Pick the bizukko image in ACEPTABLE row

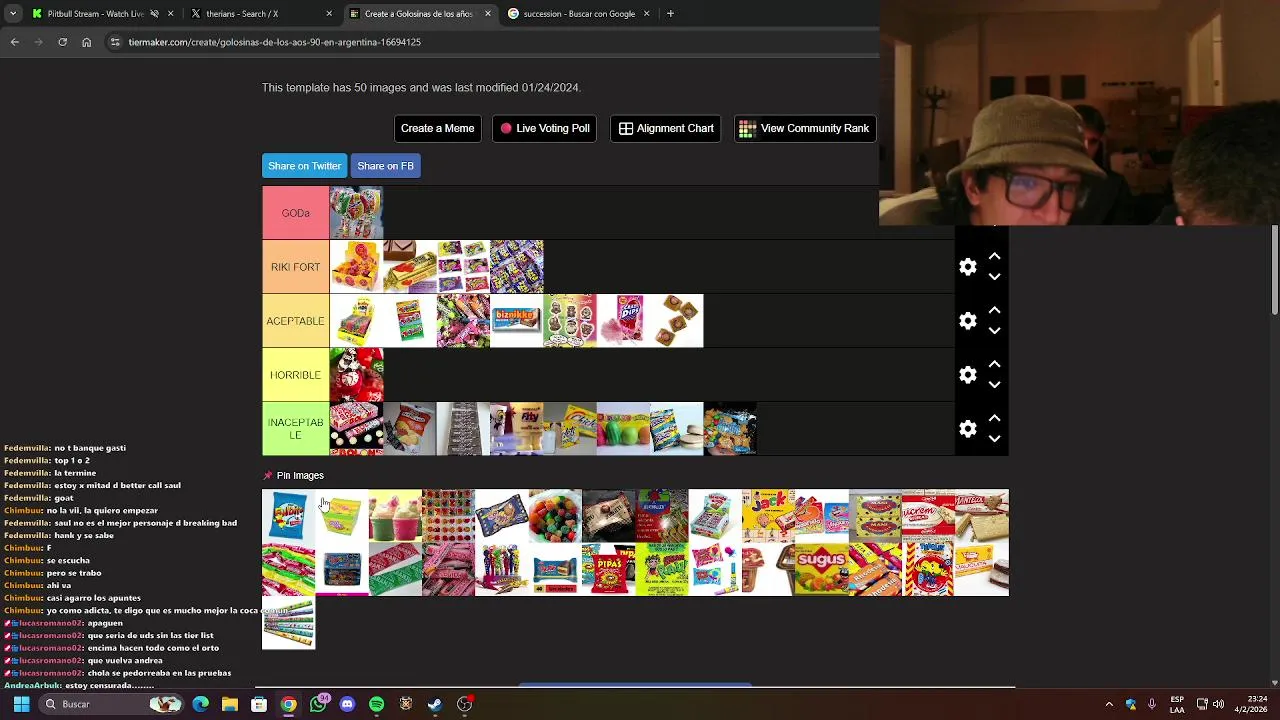[517, 321]
